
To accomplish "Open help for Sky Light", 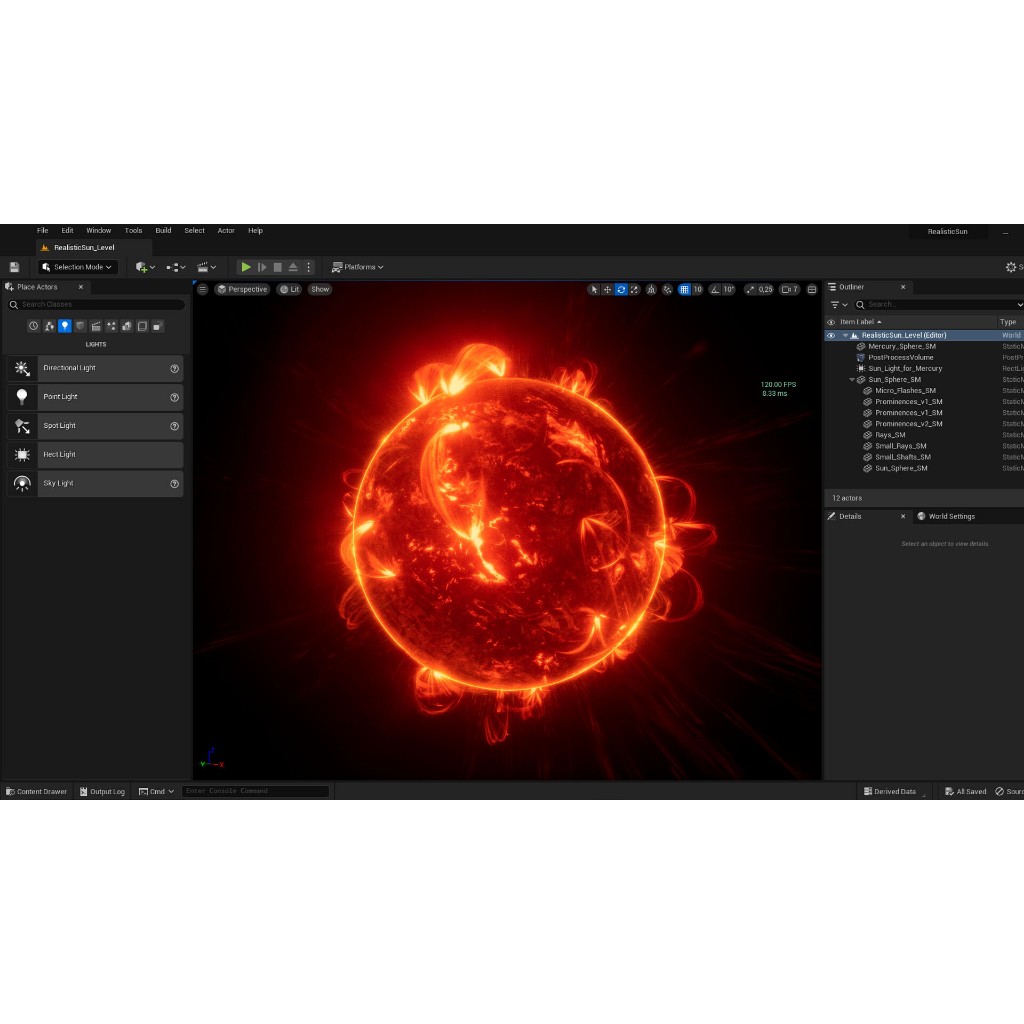I will pyautogui.click(x=174, y=483).
